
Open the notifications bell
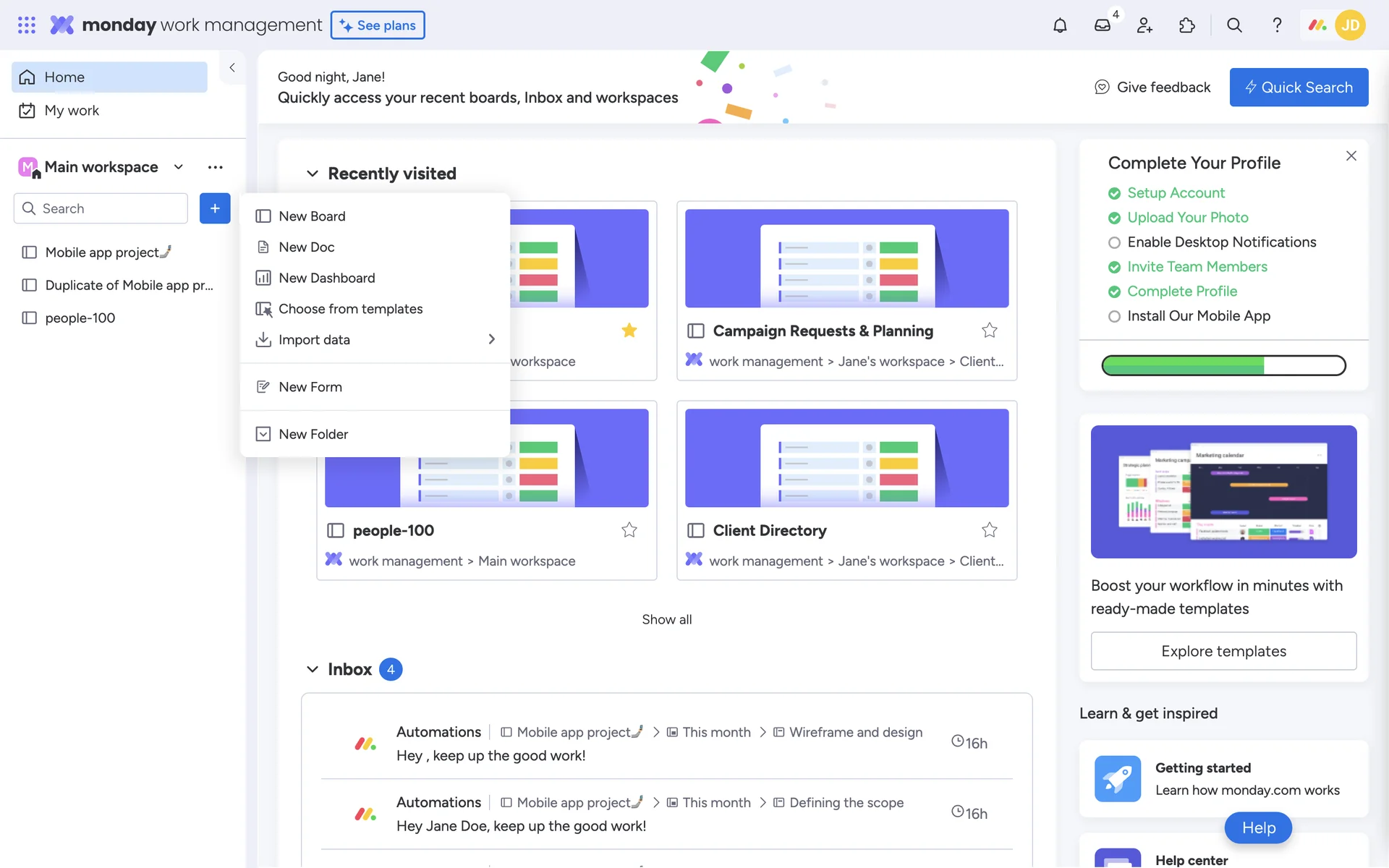[x=1060, y=25]
